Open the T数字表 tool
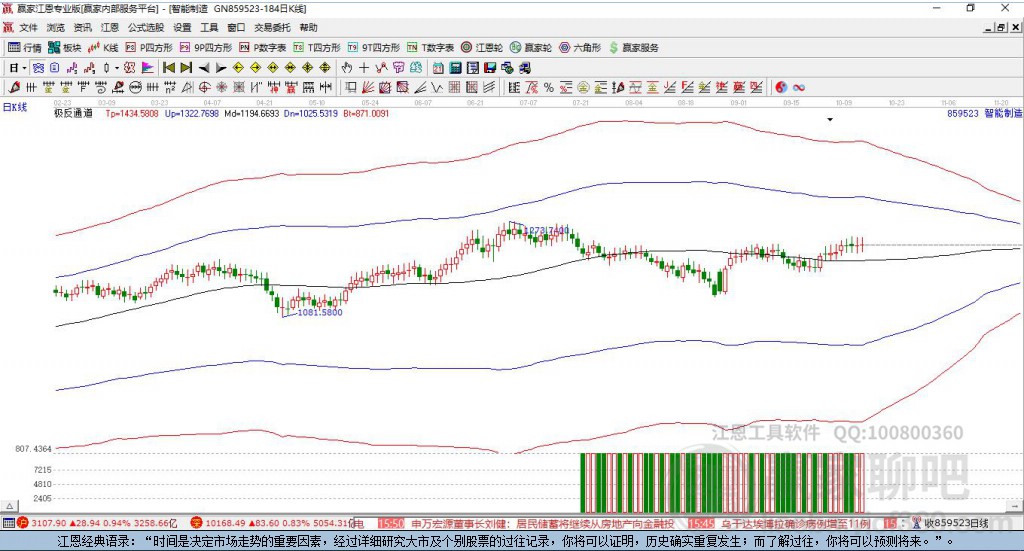The height and width of the screenshot is (551, 1024). 430,48
